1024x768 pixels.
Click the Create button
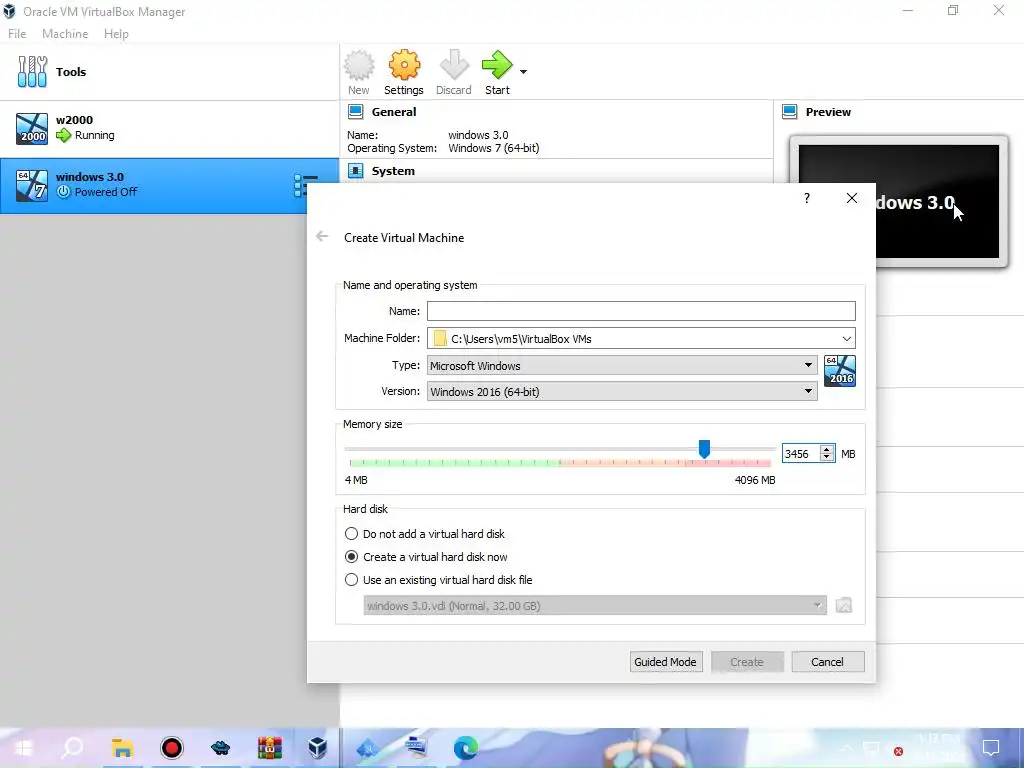pyautogui.click(x=746, y=662)
